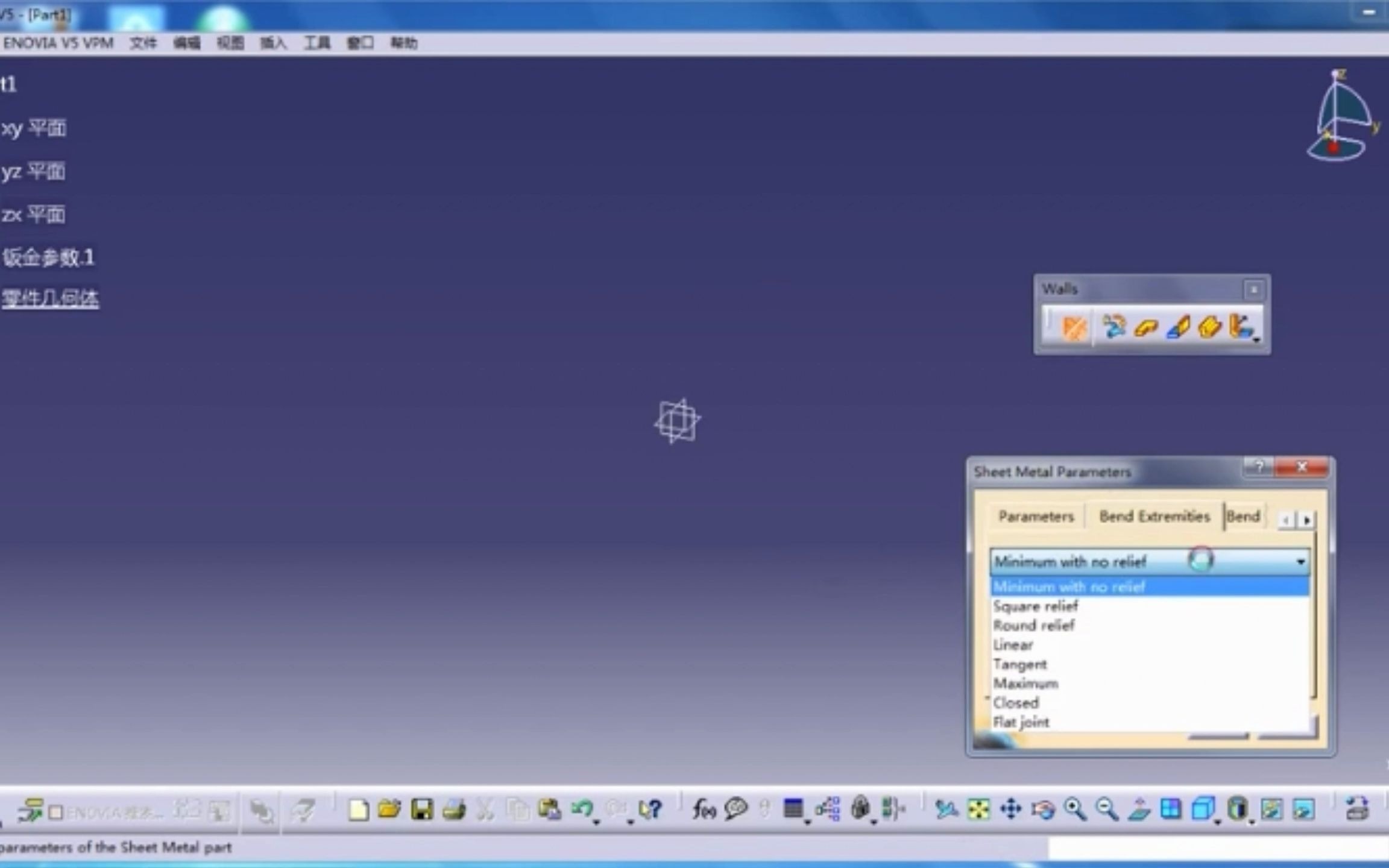Switch to the Parameters tab

1036,517
